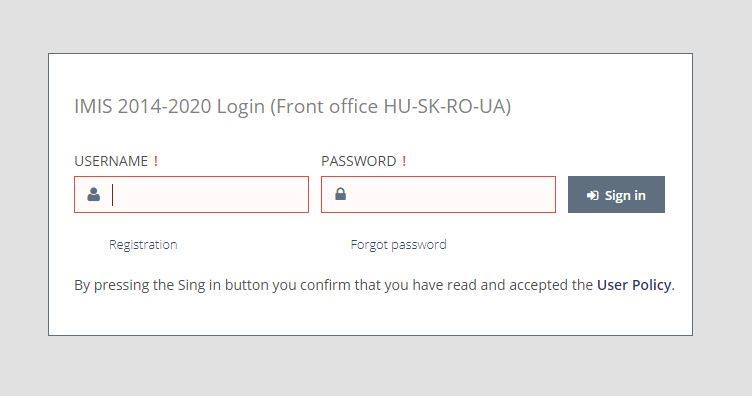Screen dimensions: 752x396
Task: Click the padlock icon in password field
Action: (341, 194)
